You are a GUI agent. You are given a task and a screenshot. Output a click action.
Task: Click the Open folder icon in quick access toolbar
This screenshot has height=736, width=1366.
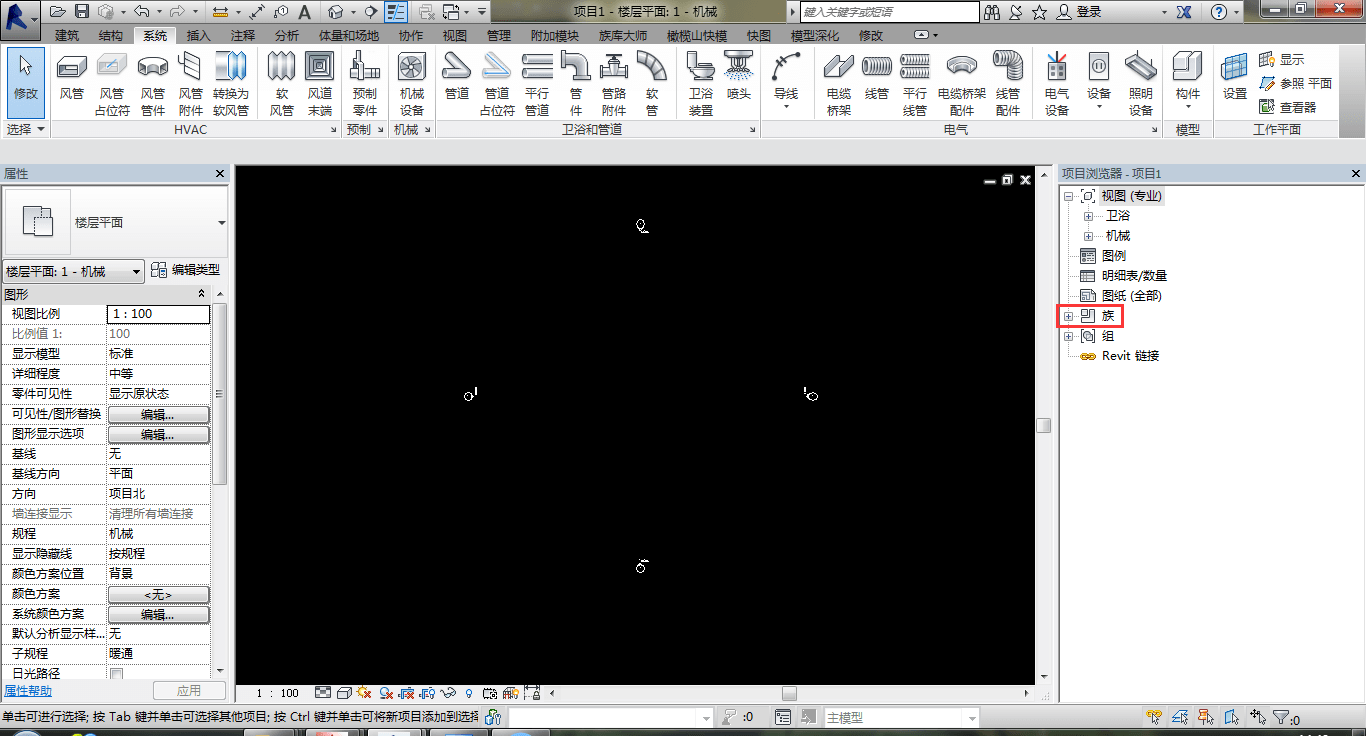[58, 12]
